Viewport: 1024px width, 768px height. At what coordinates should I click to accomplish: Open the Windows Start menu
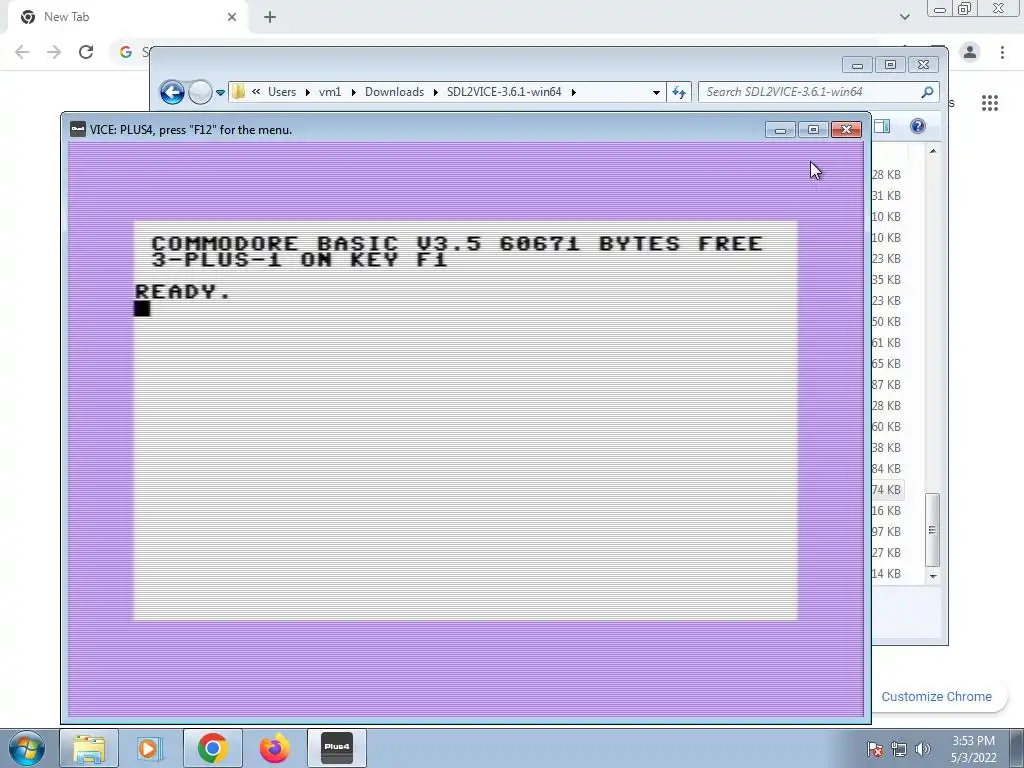click(26, 748)
